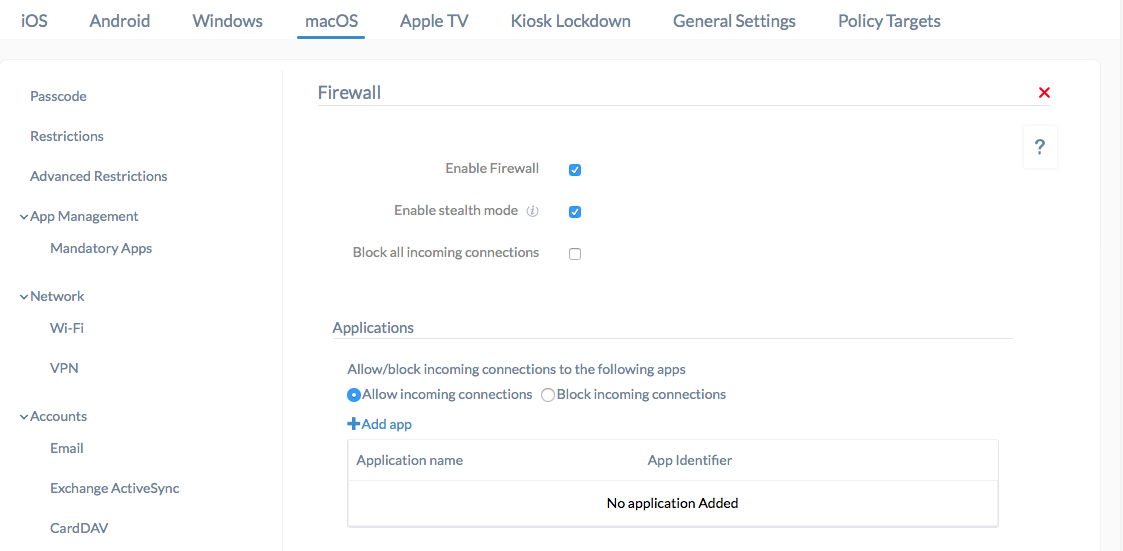The width and height of the screenshot is (1123, 551).
Task: Collapse the App Management section
Action: (24, 217)
